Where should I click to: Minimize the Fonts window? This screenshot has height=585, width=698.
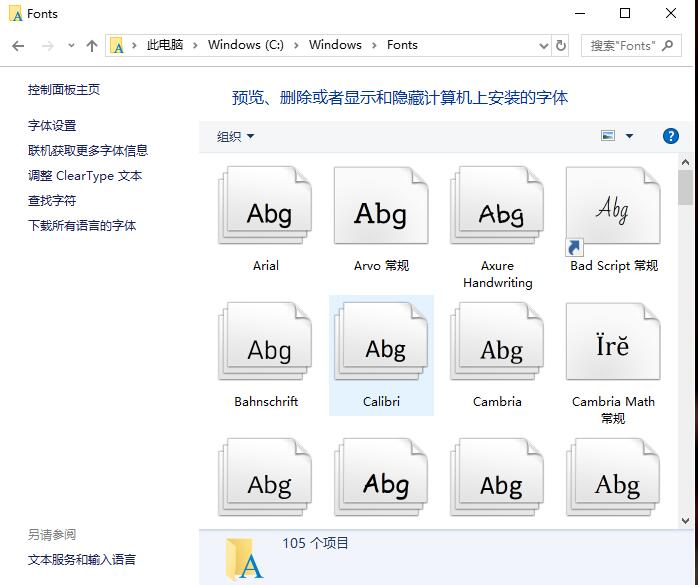[x=580, y=13]
